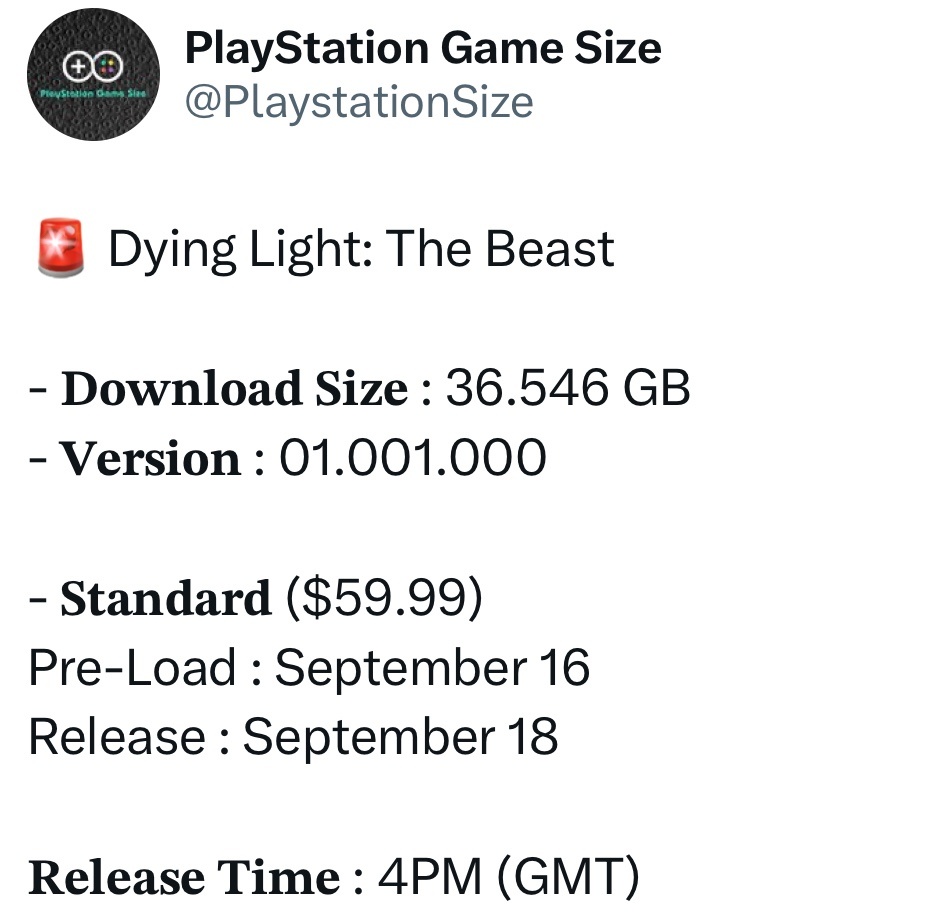Image resolution: width=925 pixels, height=912 pixels.
Task: Click the small teal text inside the avatar
Action: [x=93, y=92]
